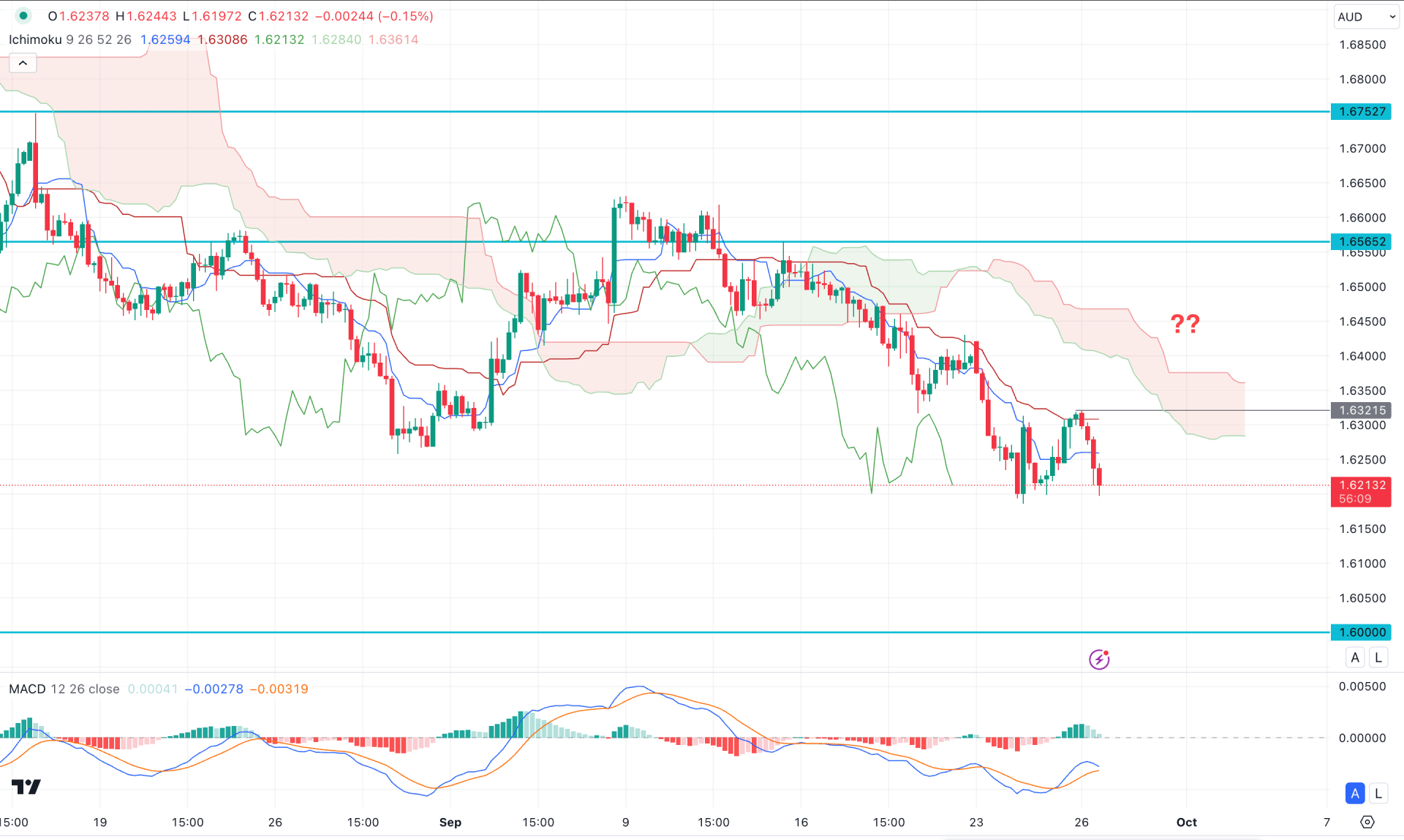Click the Oct label on time axis

point(1186,822)
